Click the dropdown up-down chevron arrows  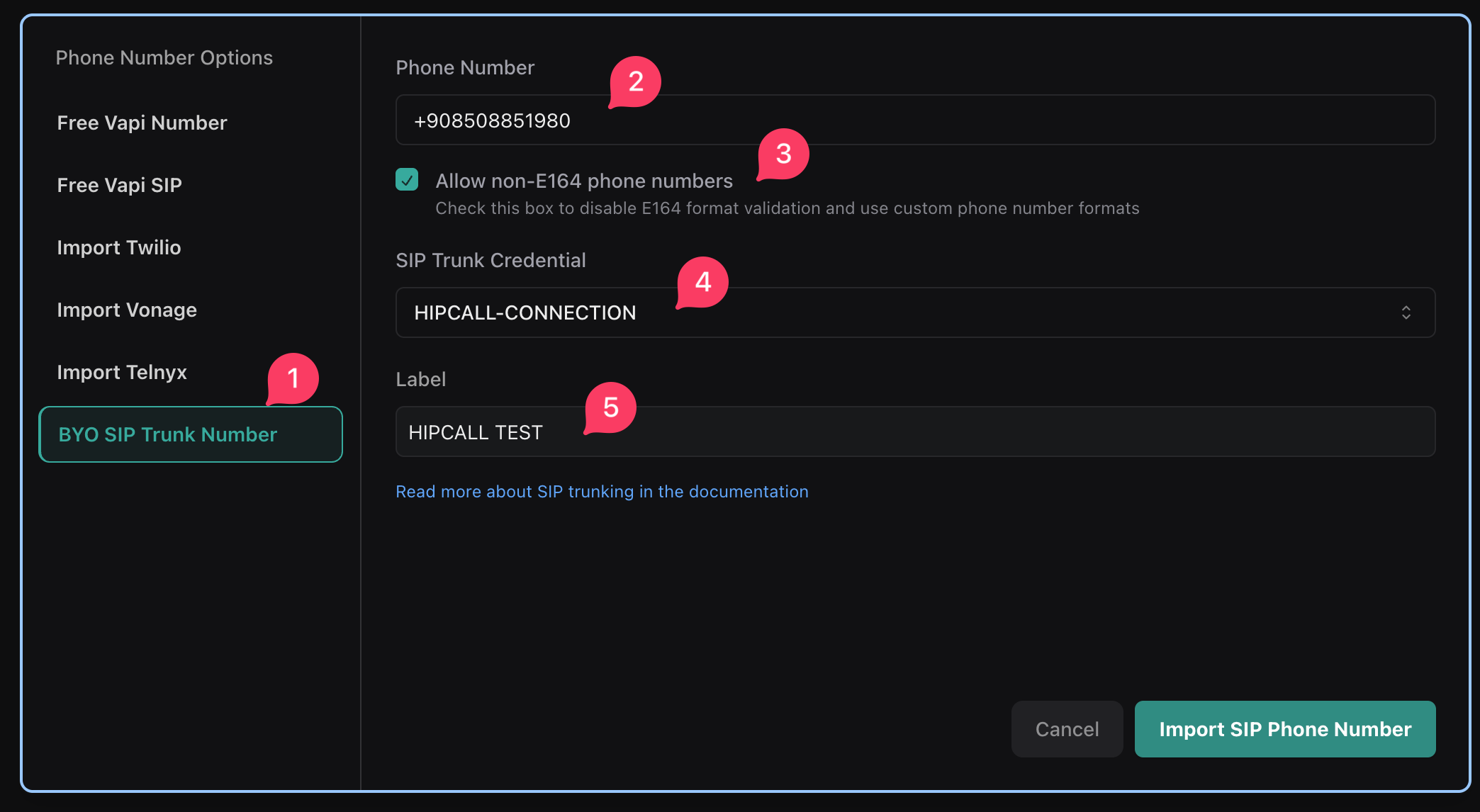pos(1406,312)
